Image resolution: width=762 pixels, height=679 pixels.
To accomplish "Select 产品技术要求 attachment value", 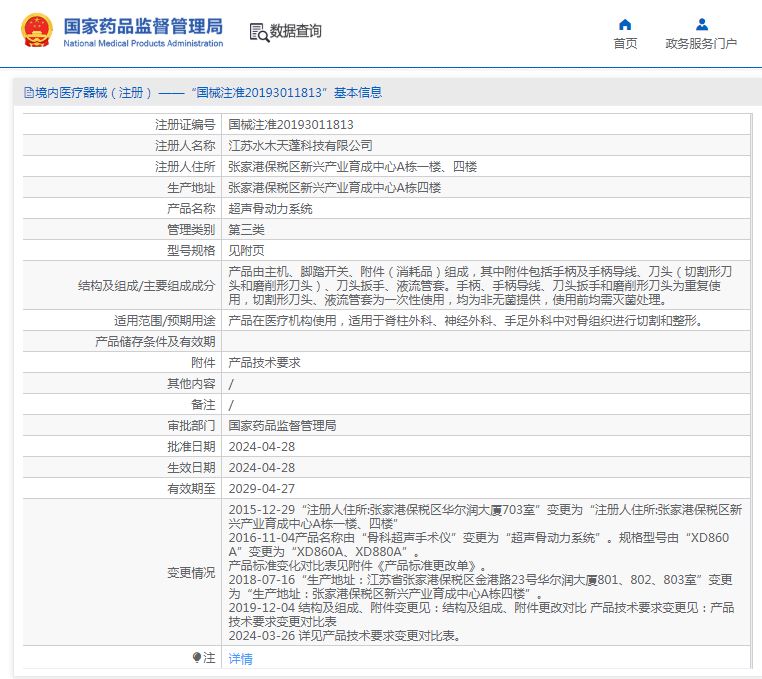I will (x=264, y=363).
